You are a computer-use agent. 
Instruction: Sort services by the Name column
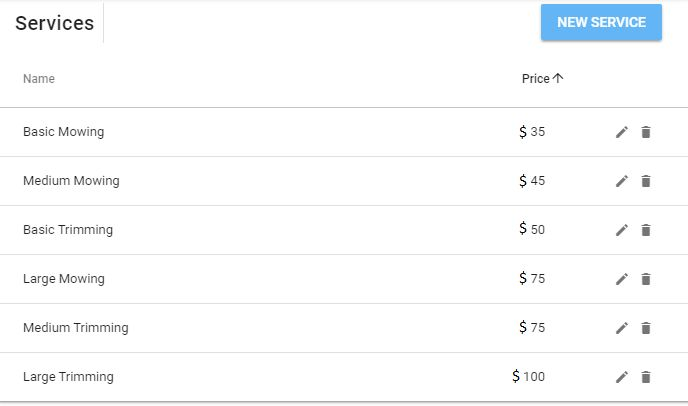39,79
